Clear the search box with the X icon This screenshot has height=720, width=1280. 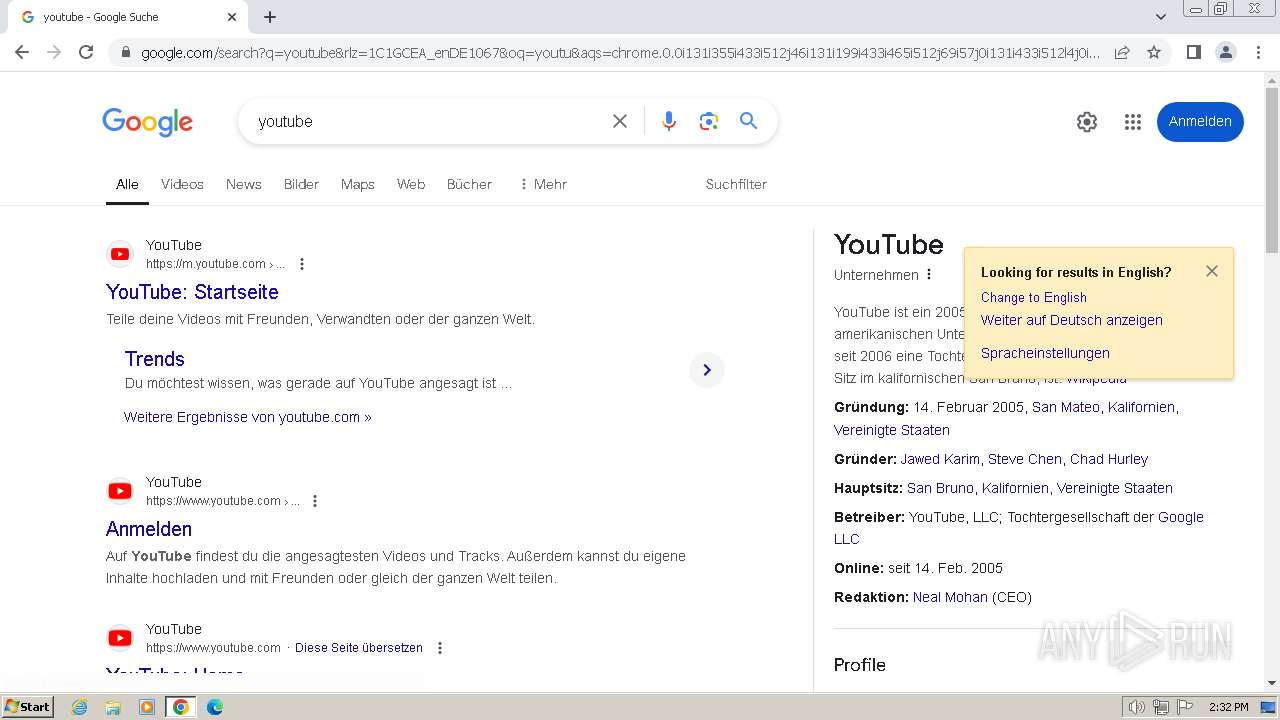click(x=620, y=121)
